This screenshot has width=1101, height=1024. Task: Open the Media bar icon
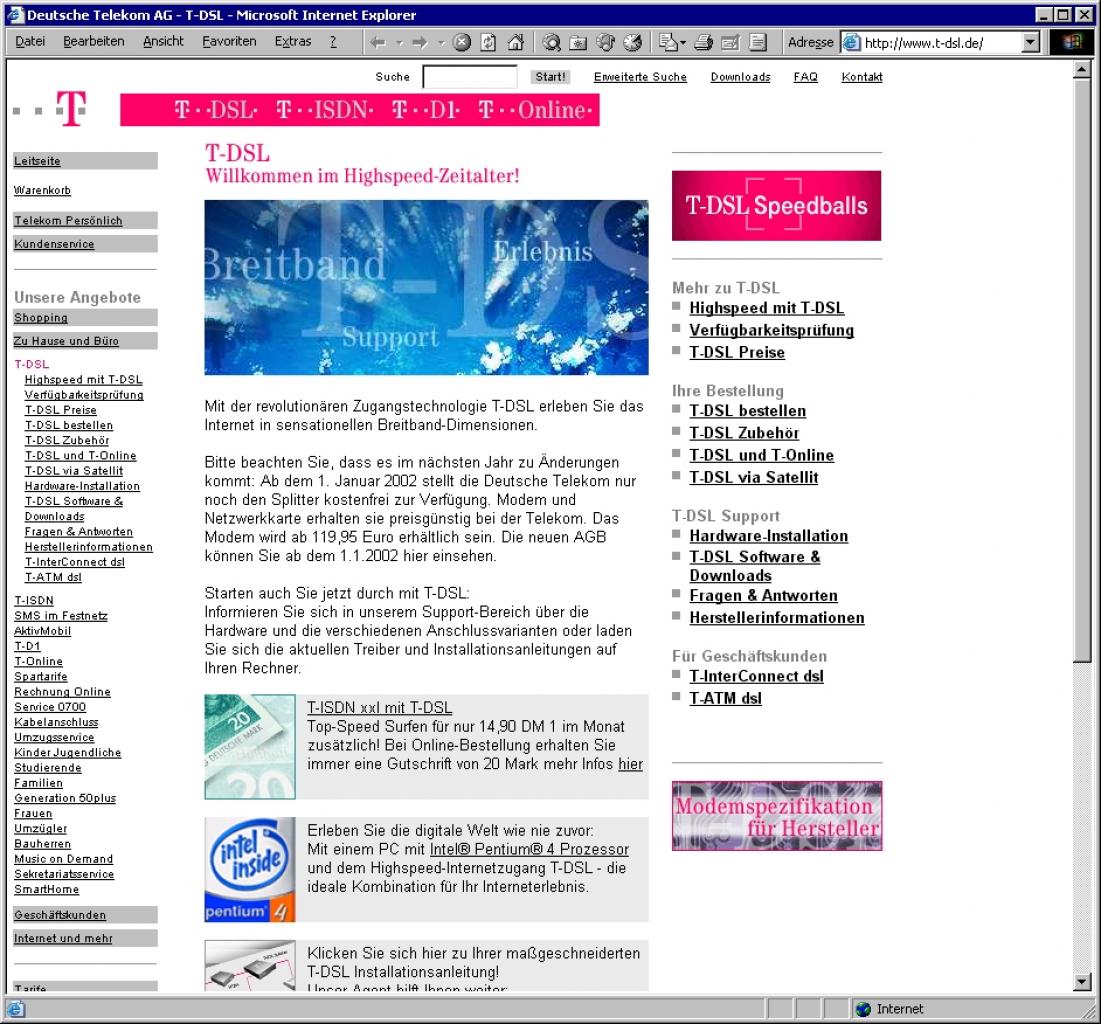tap(605, 43)
